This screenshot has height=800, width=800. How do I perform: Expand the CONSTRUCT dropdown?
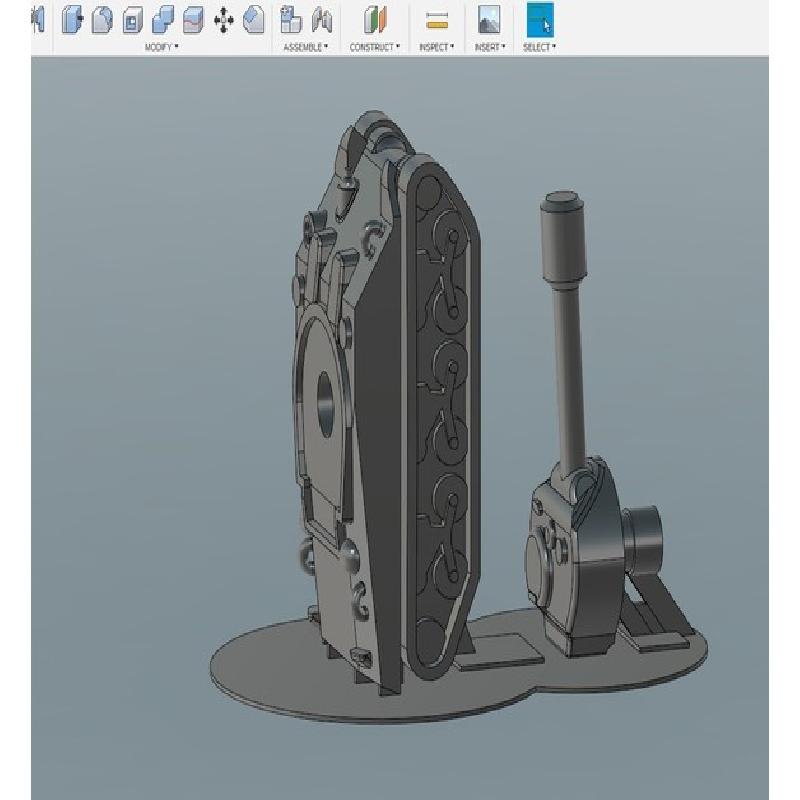click(375, 47)
